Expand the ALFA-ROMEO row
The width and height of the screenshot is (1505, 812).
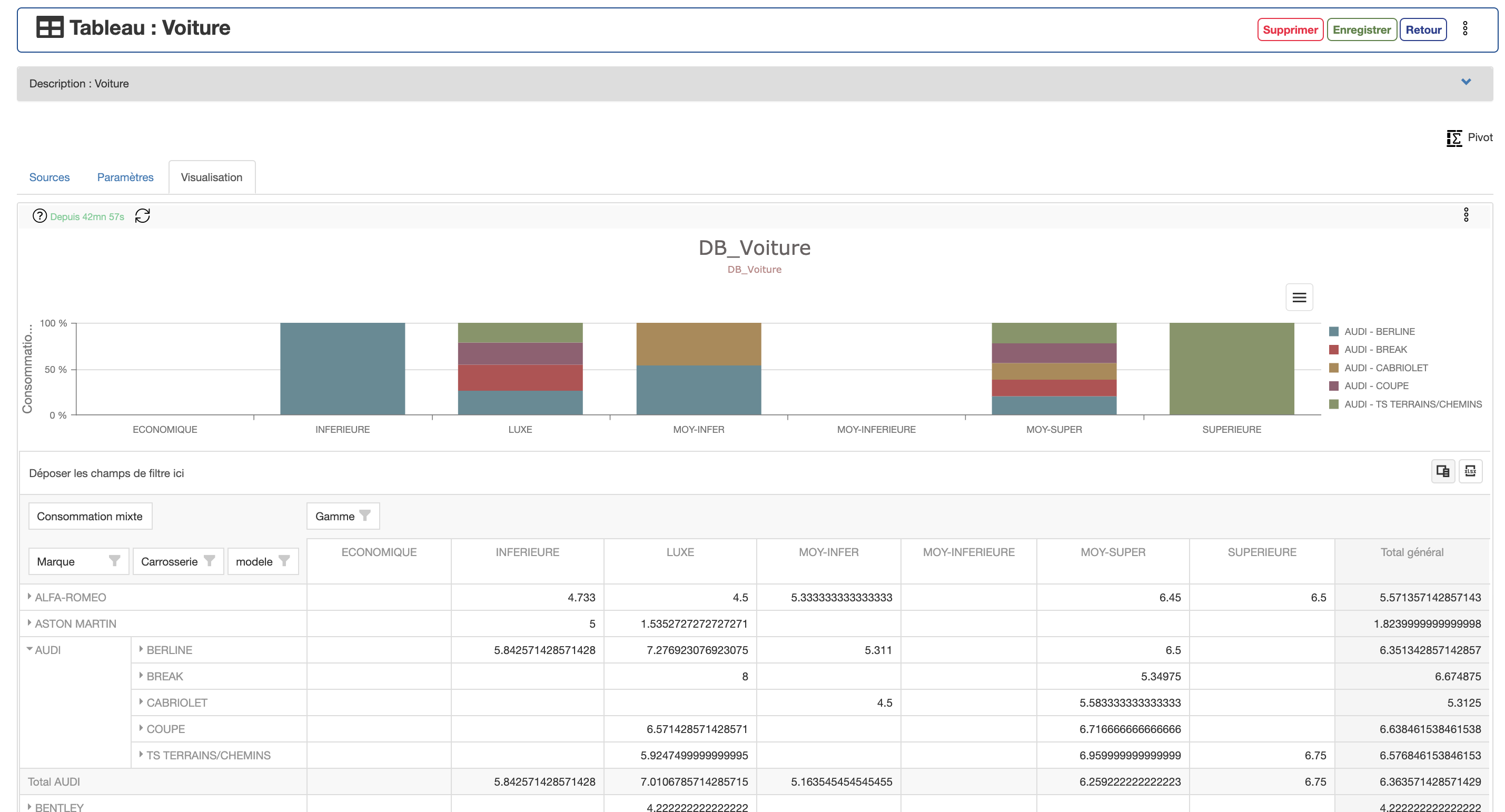point(29,597)
